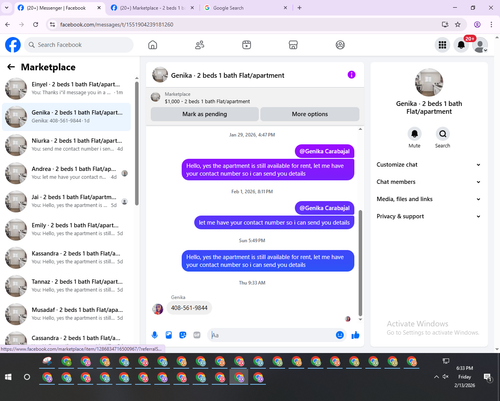Open the notifications bell

[461, 45]
